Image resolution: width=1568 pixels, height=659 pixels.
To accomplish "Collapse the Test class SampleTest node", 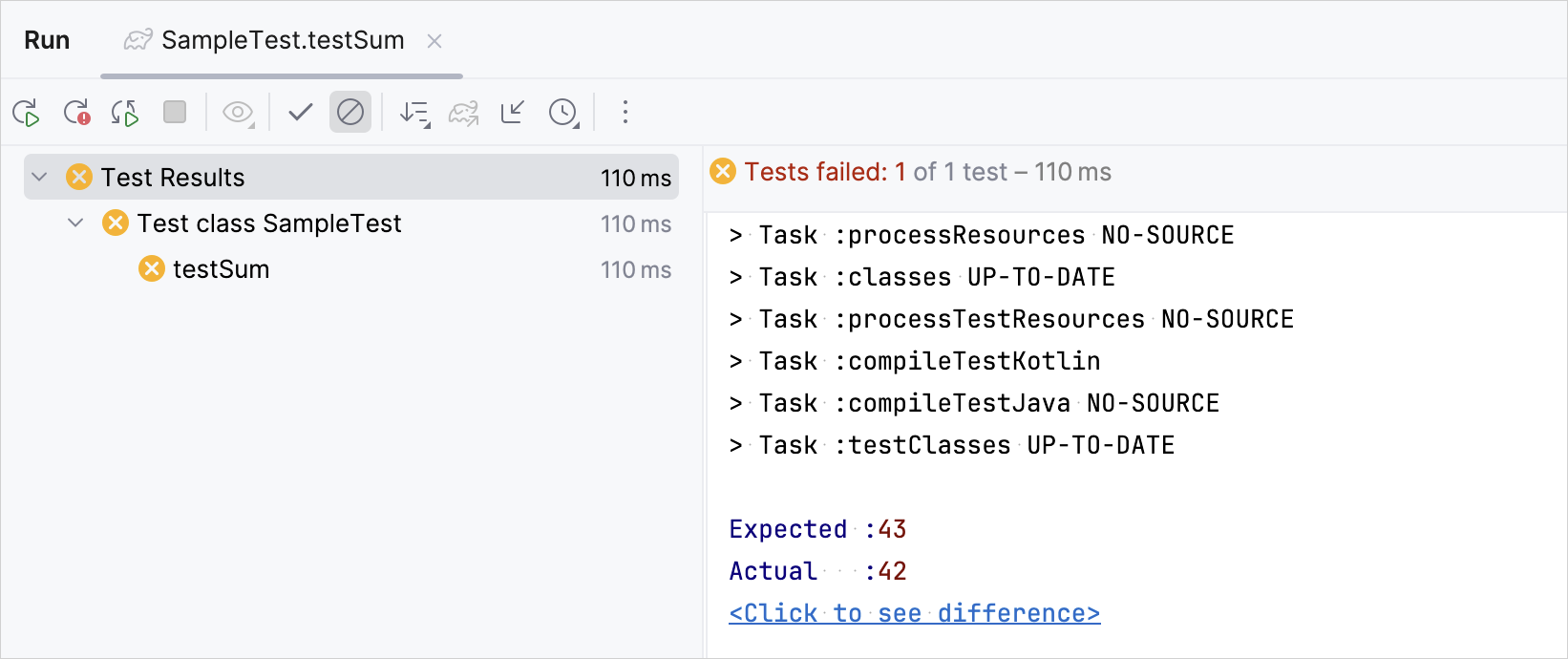I will click(x=75, y=223).
